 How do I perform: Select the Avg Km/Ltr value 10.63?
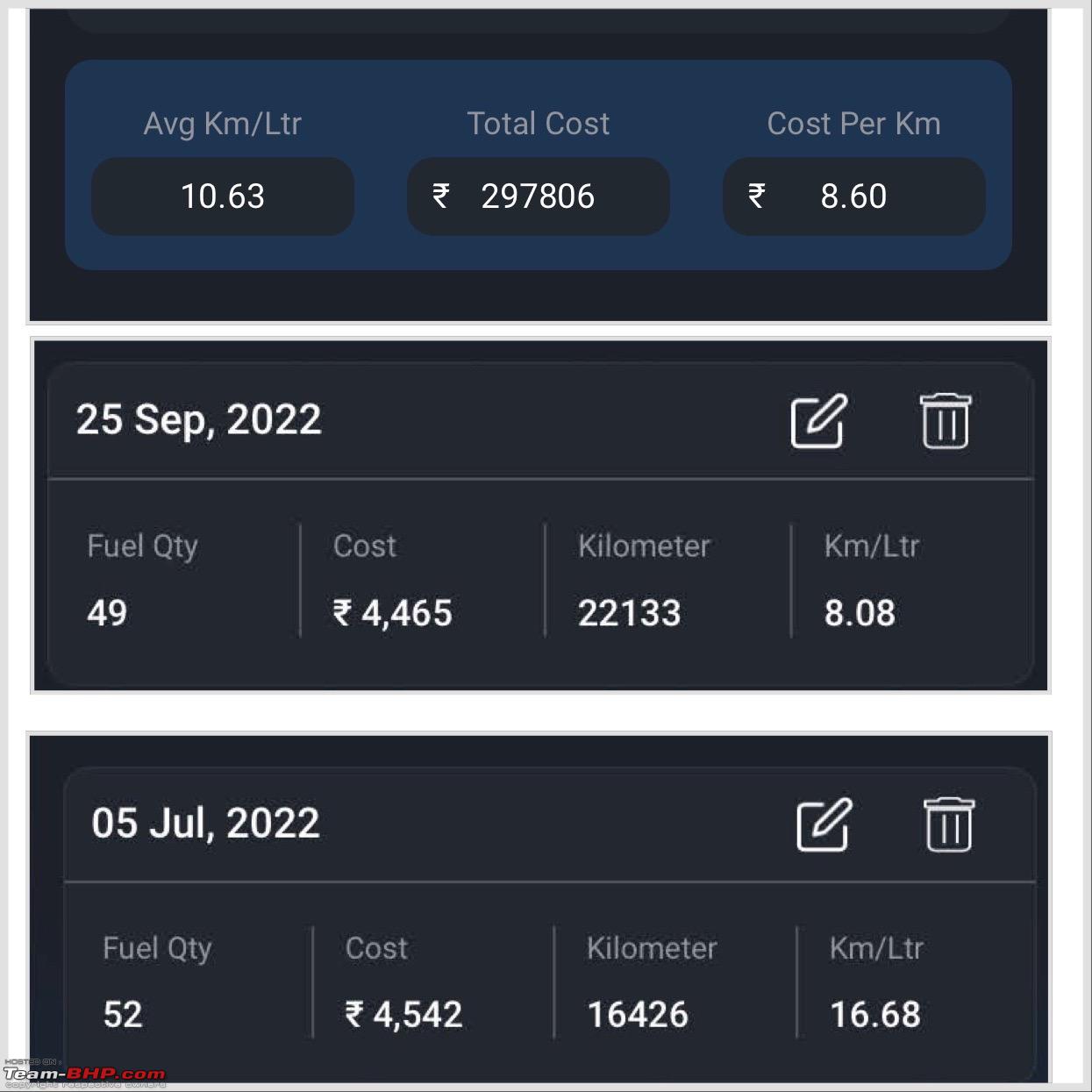(x=223, y=196)
